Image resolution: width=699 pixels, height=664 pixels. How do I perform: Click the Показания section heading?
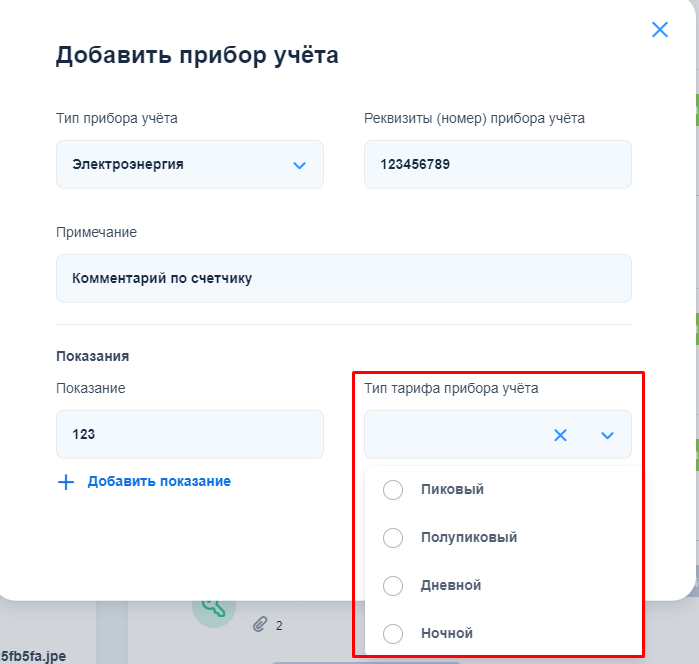click(93, 355)
